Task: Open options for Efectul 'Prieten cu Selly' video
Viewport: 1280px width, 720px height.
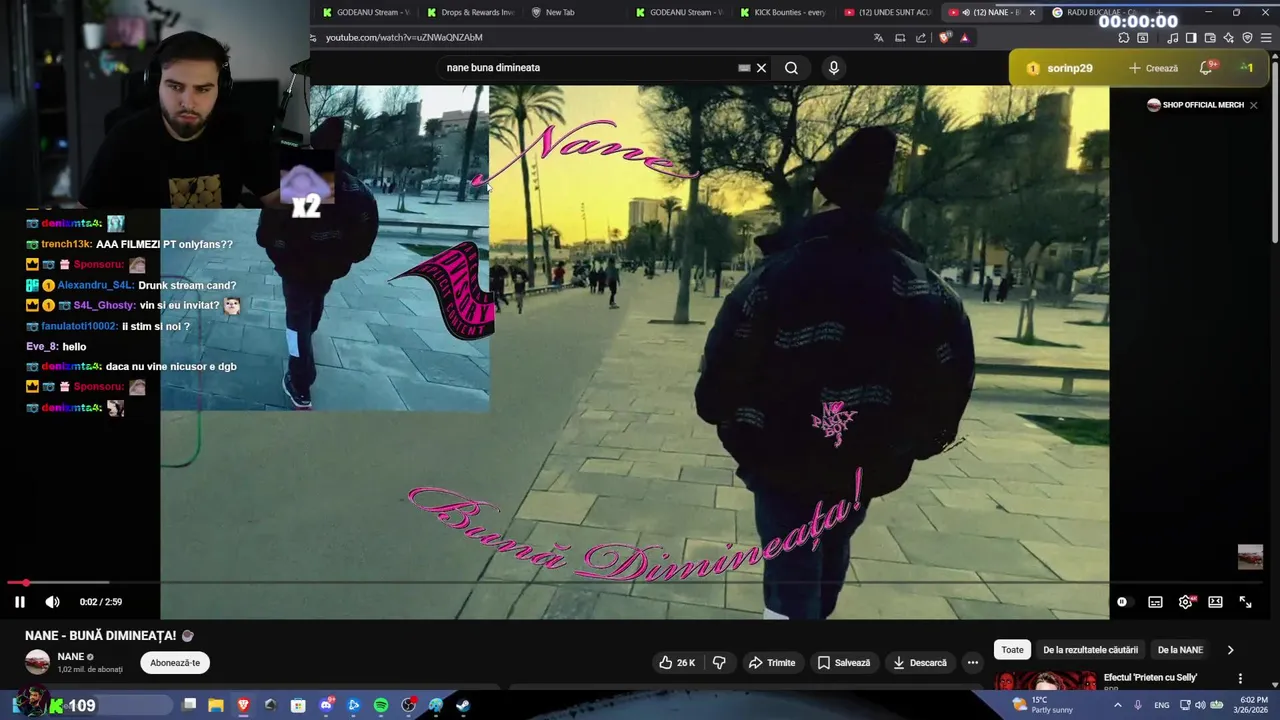Action: tap(1240, 678)
